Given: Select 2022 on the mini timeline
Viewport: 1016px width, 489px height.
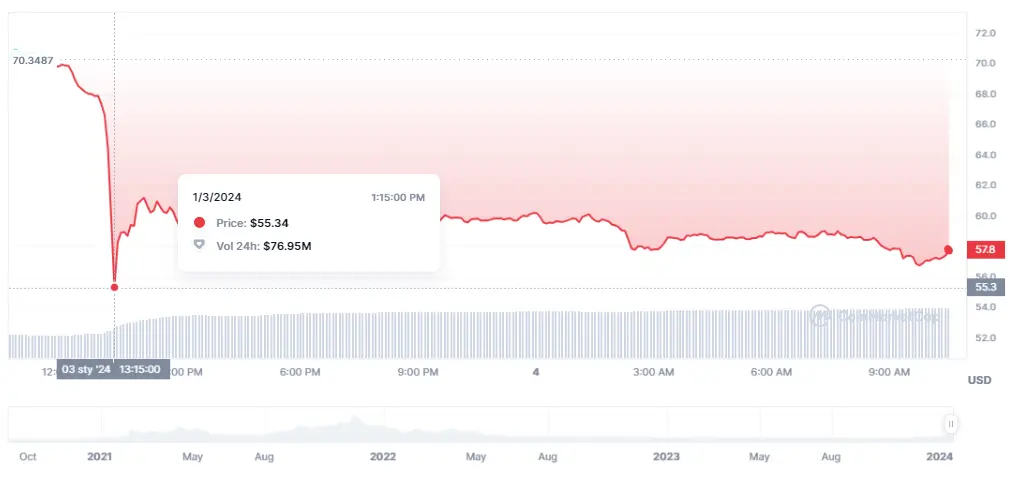Looking at the screenshot, I should point(383,456).
